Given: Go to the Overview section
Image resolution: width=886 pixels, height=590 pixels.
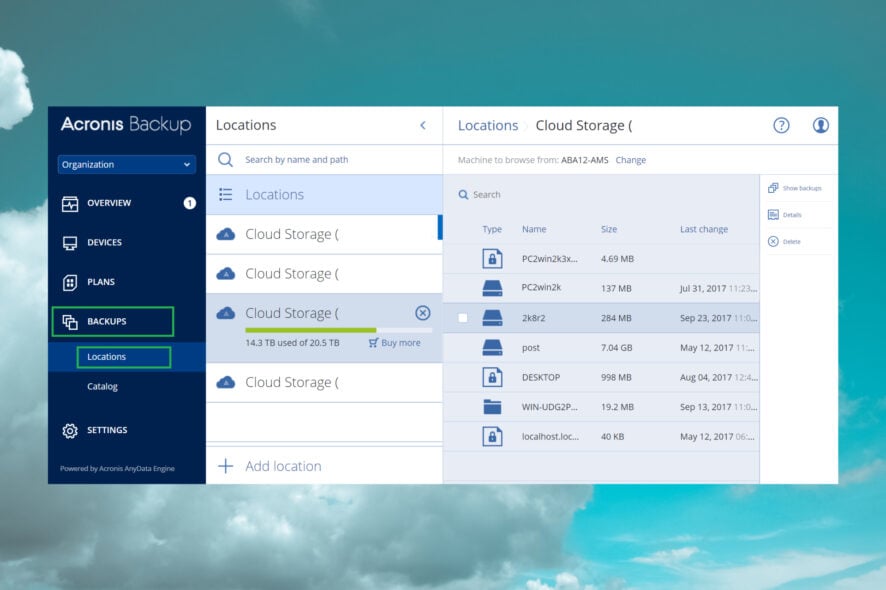Looking at the screenshot, I should click(x=109, y=203).
